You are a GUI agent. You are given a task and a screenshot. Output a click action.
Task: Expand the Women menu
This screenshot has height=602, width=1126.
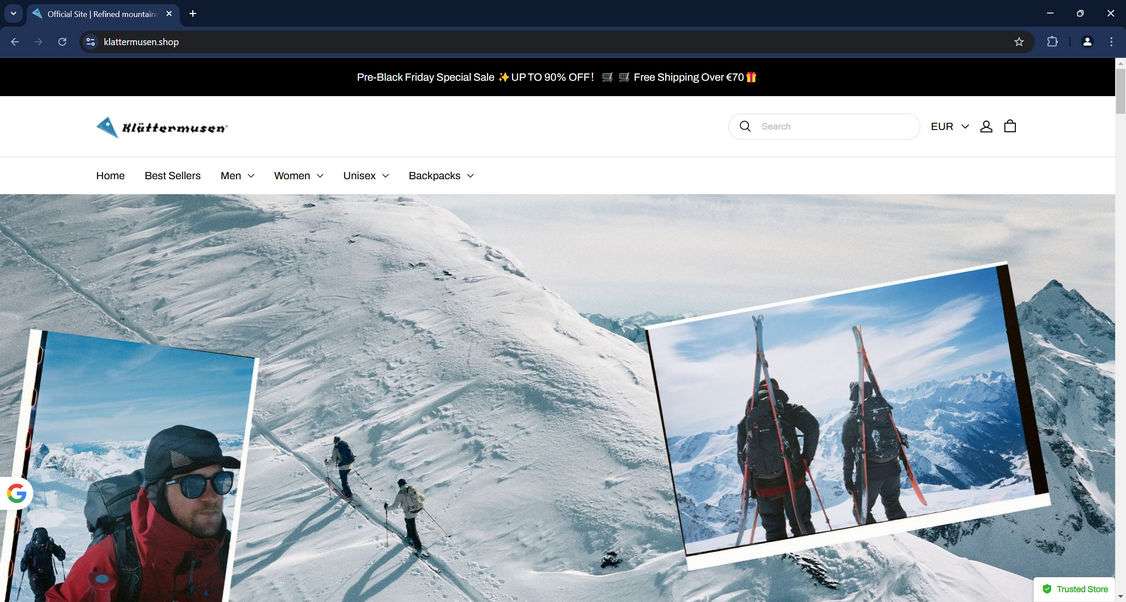click(x=299, y=176)
